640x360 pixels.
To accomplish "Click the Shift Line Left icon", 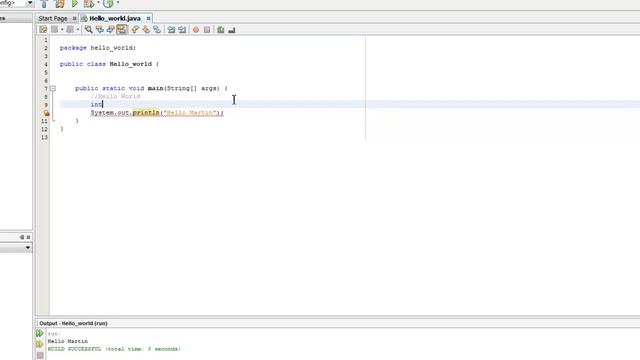I will [171, 29].
